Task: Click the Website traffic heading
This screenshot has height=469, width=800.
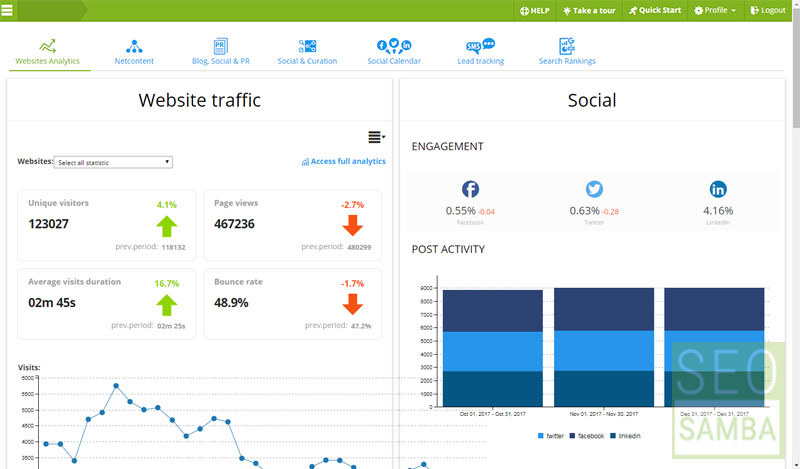Action: point(199,100)
